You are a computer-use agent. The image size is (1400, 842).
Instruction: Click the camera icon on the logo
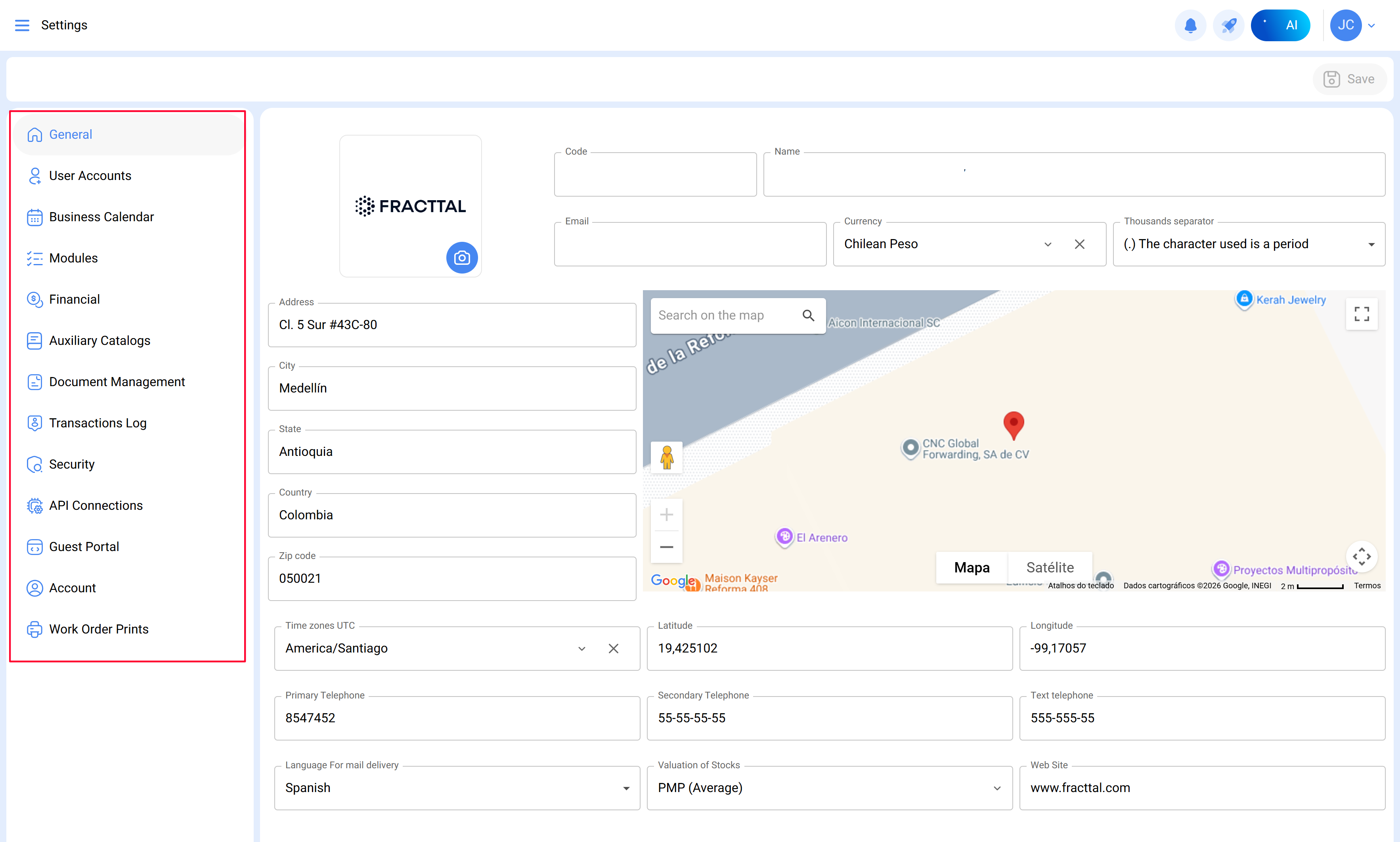pyautogui.click(x=462, y=258)
